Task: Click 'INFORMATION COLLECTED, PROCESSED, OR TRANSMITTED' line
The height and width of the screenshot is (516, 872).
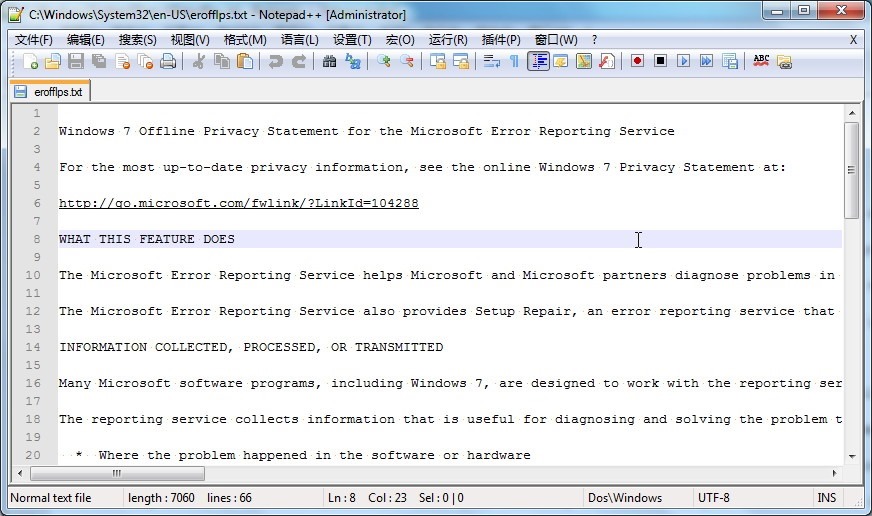Action: click(x=251, y=347)
